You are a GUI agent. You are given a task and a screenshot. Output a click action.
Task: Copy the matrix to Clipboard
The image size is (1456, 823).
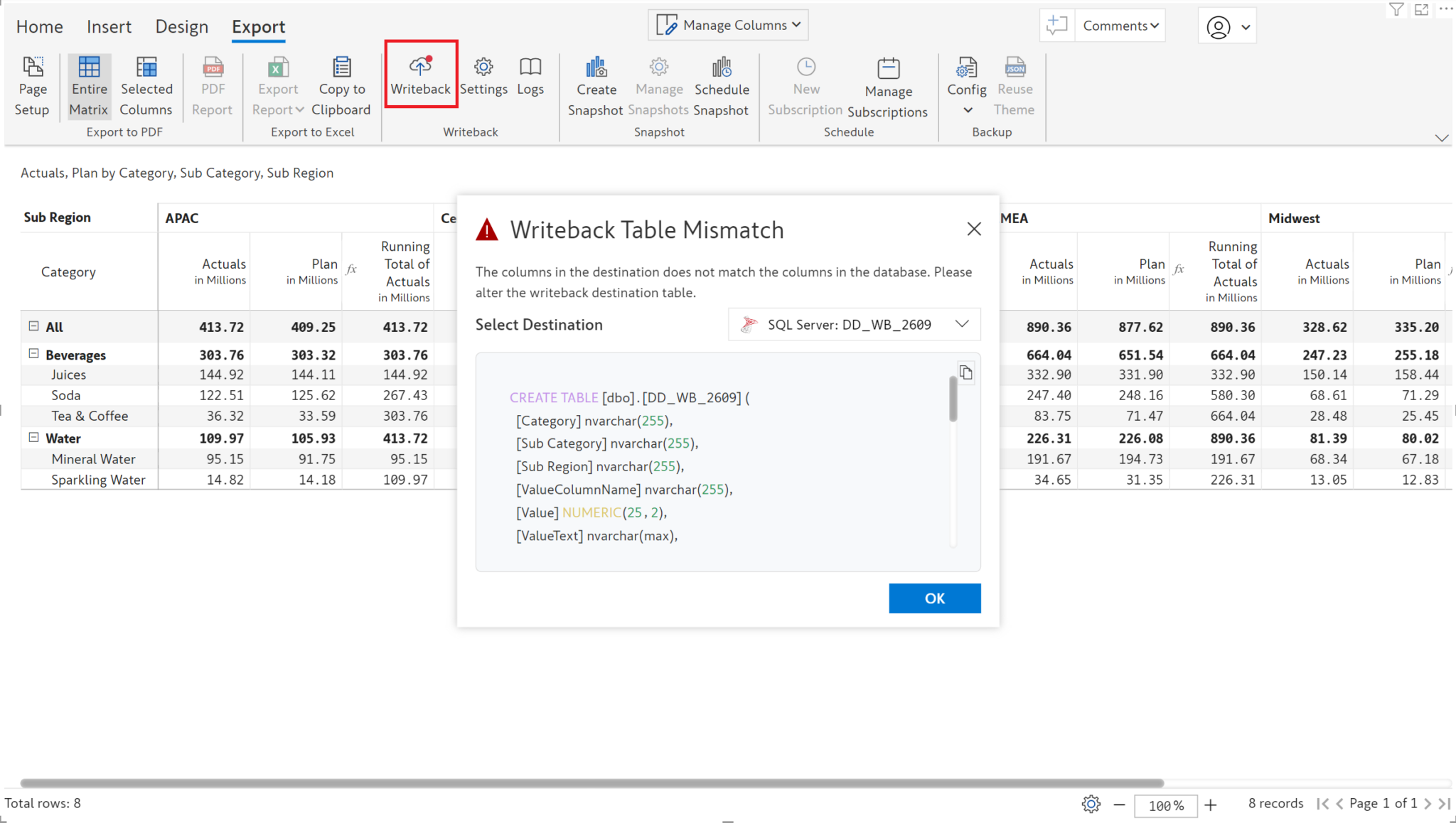click(x=341, y=85)
